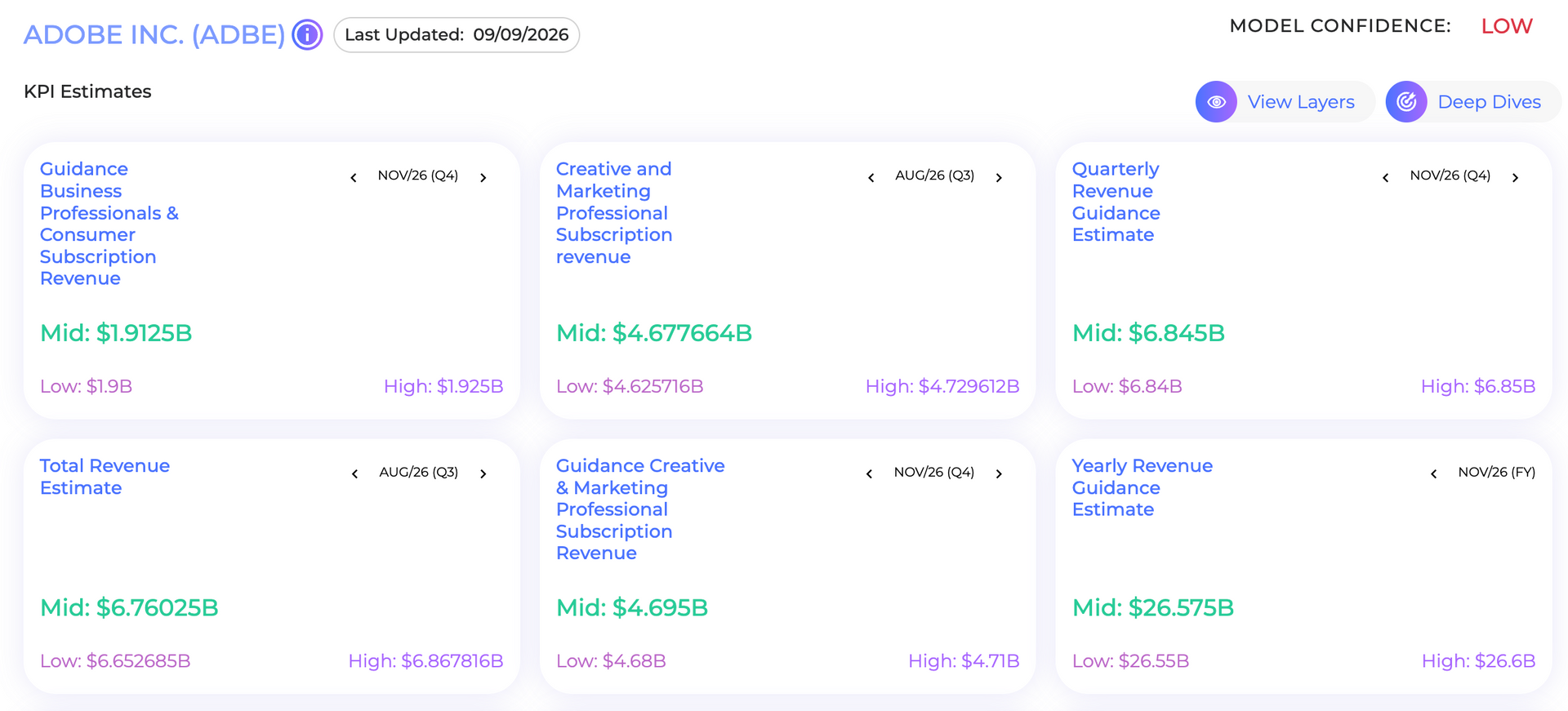The width and height of the screenshot is (1568, 711).
Task: Click the info icon next to ADOBE INC. (ADBE)
Action: click(x=307, y=35)
